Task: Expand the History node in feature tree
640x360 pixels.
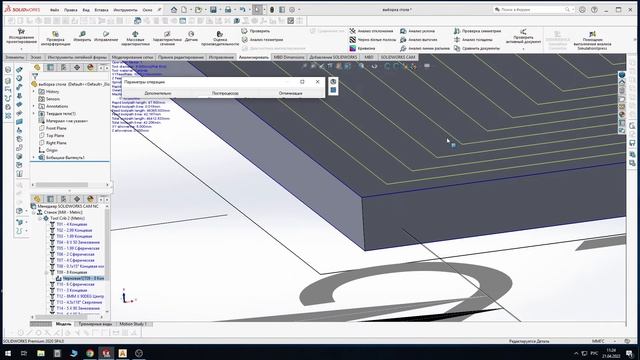Action: point(34,91)
